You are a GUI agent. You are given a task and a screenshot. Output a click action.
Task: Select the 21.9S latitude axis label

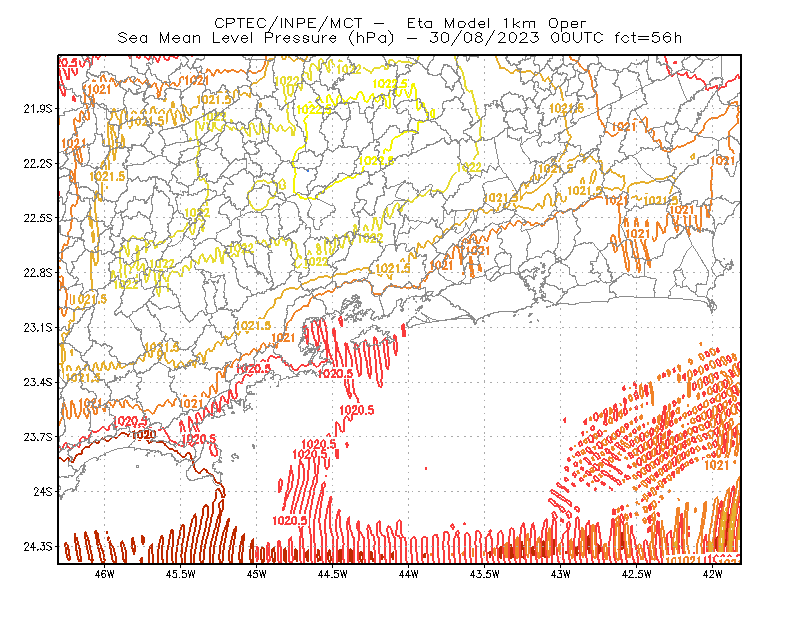tap(38, 109)
